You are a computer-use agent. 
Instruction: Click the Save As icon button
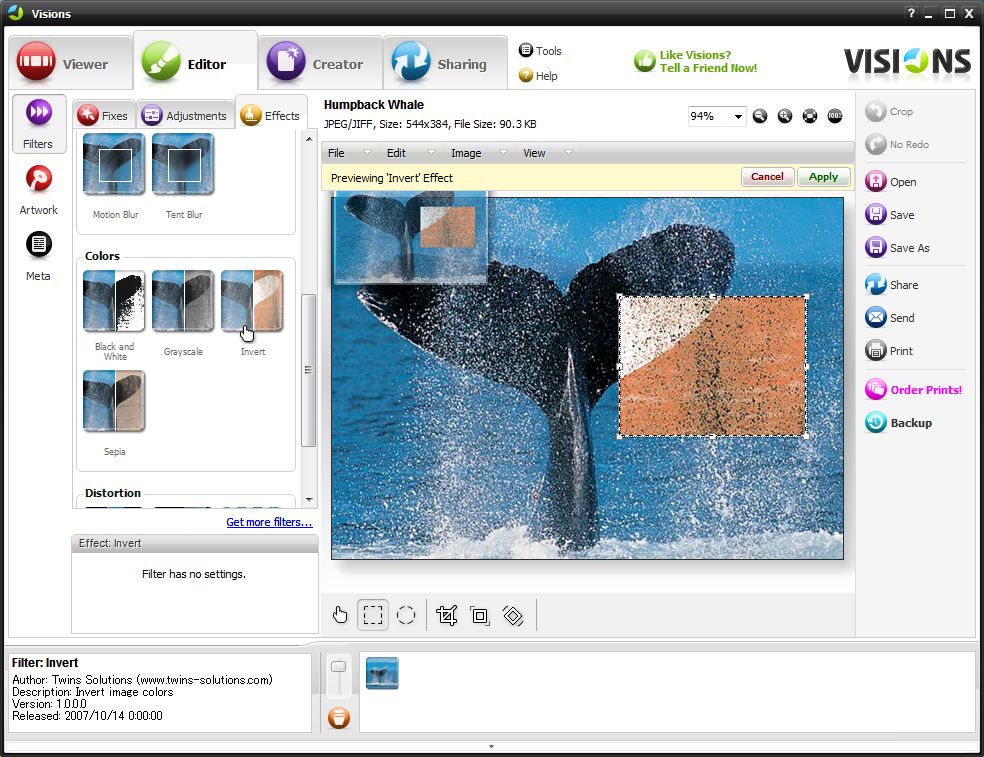(x=897, y=248)
